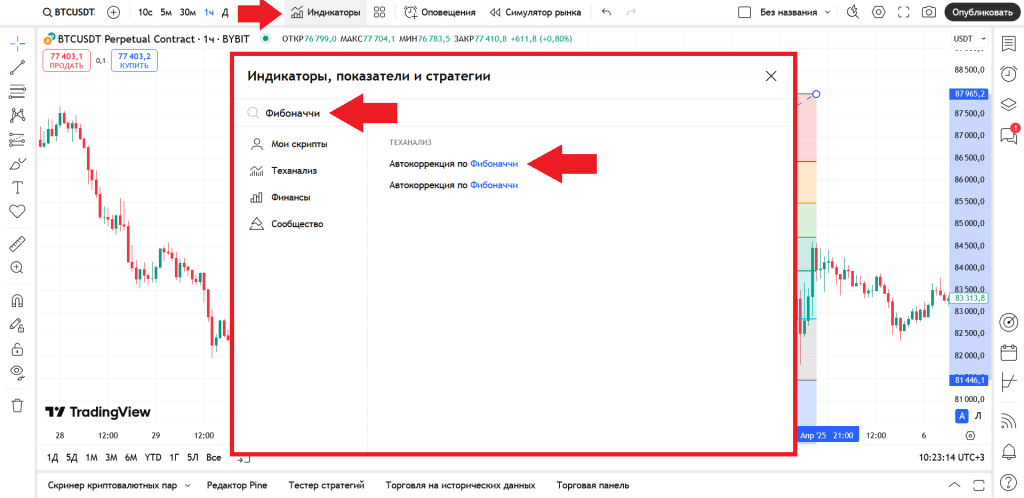Viewport: 1024px width, 498px height.
Task: Close the indicators dialog
Action: tap(771, 76)
